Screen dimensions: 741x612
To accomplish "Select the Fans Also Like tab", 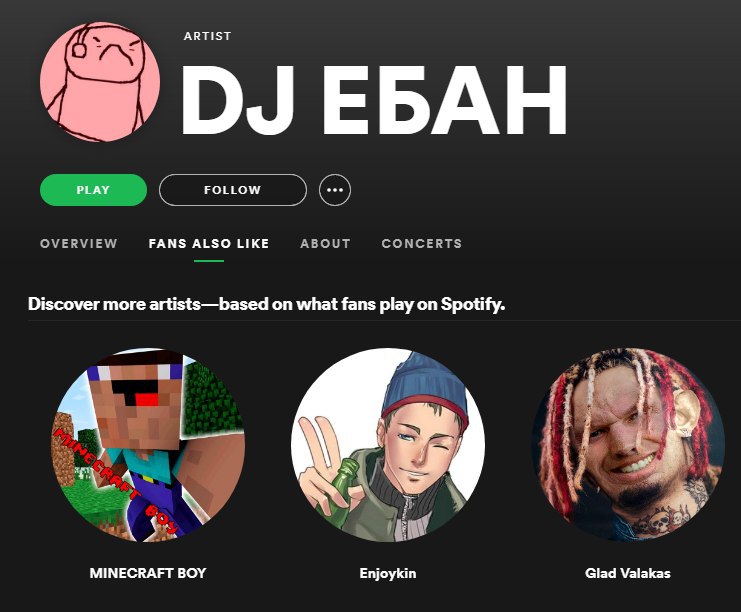I will click(208, 243).
